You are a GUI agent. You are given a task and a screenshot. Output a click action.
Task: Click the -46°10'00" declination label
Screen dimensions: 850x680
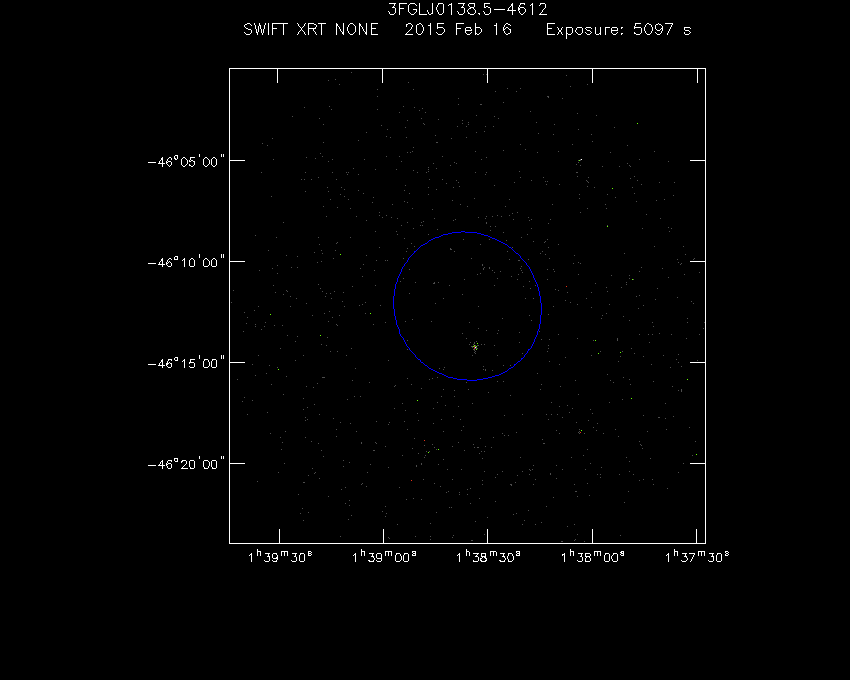(x=186, y=262)
